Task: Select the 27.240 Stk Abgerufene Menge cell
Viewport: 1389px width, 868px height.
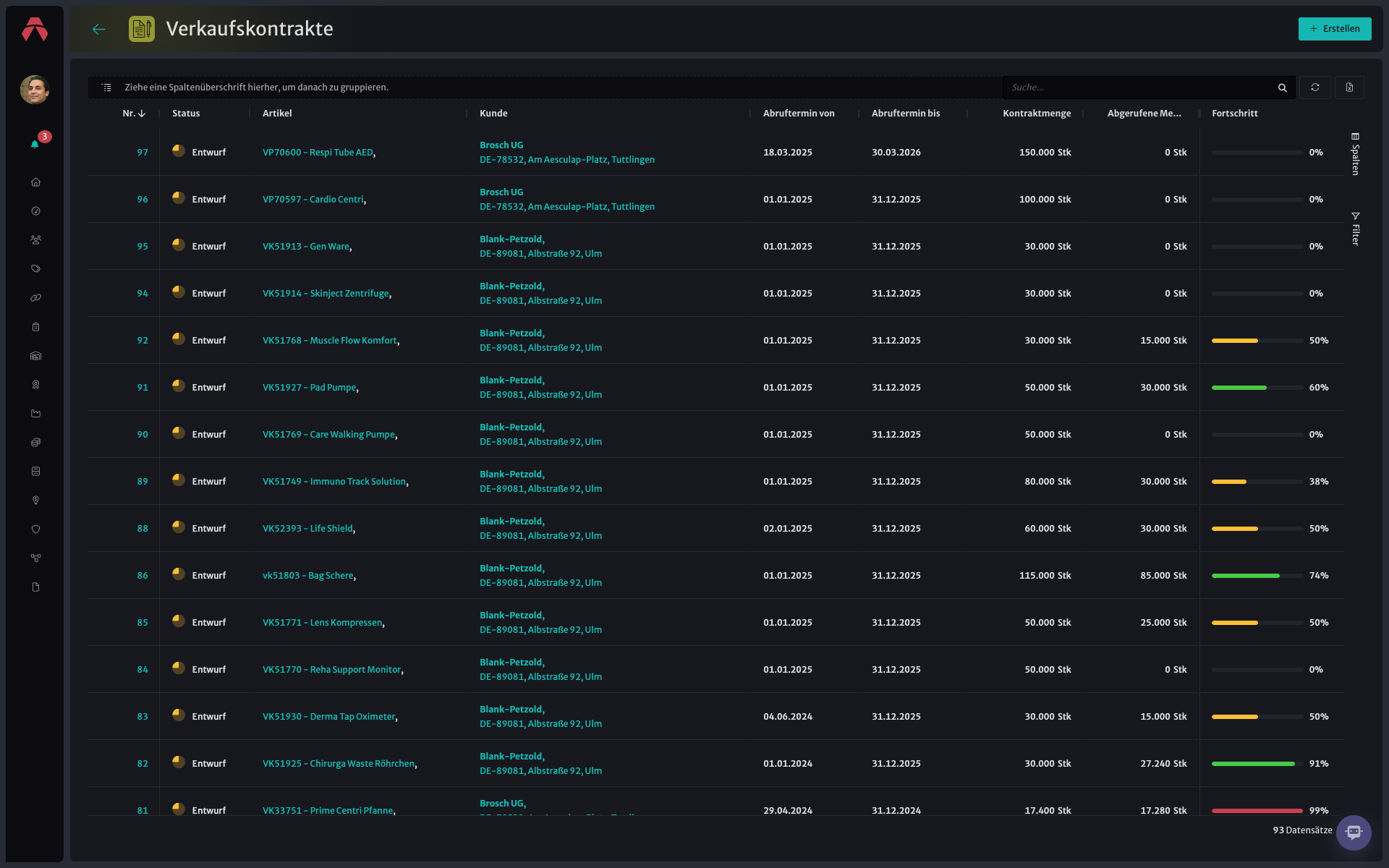Action: 1163,764
